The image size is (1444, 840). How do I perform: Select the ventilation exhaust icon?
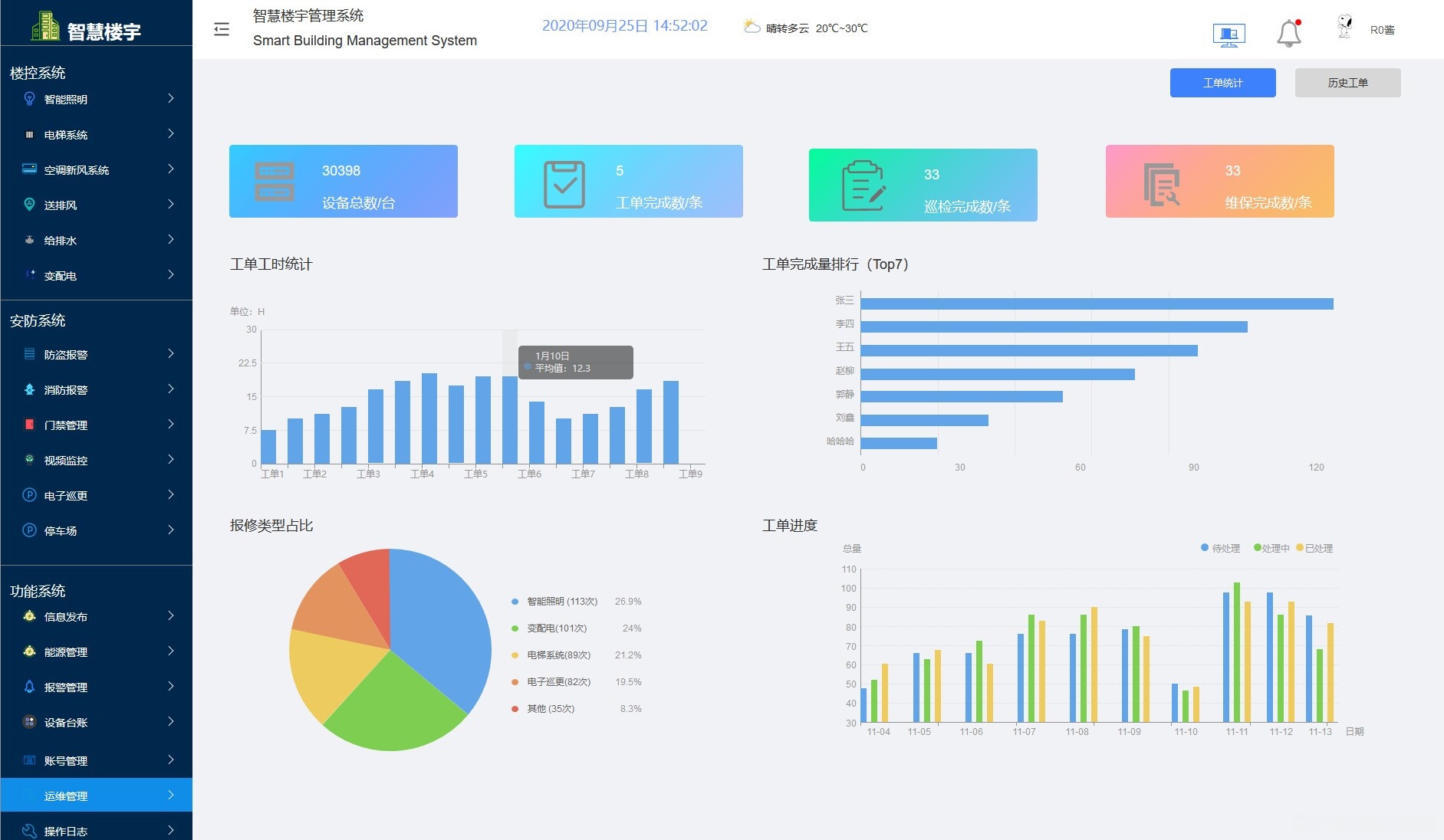pos(29,205)
